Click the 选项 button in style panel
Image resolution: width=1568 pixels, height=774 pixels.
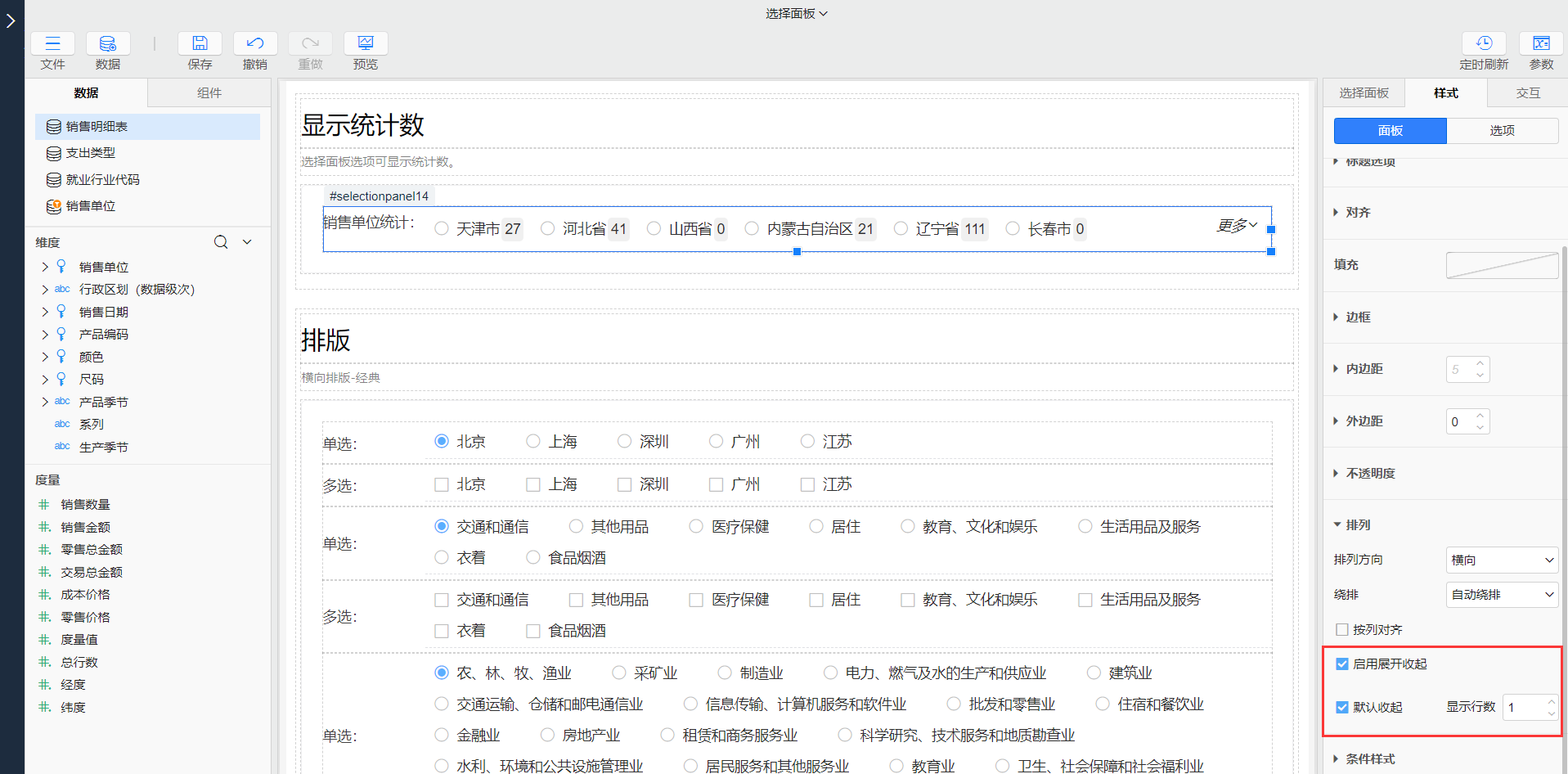[x=1502, y=131]
